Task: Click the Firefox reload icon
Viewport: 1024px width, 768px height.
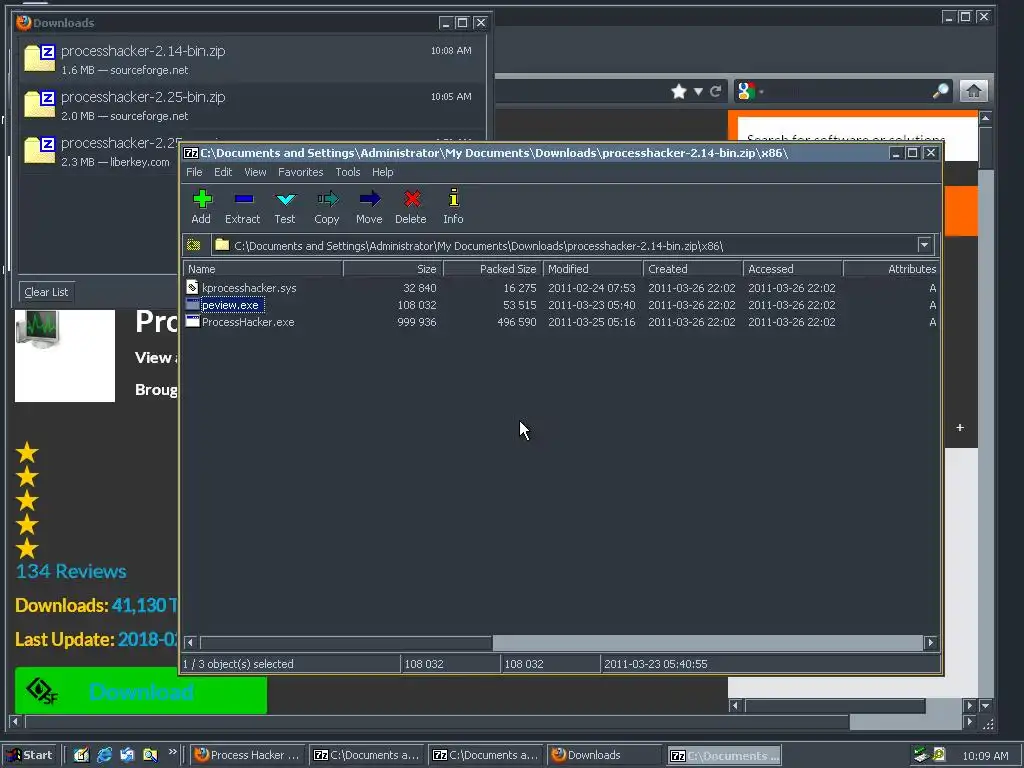Action: point(716,91)
